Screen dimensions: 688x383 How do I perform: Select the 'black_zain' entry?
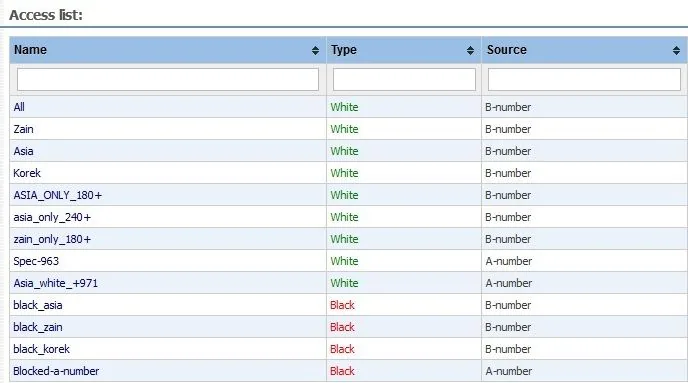(x=38, y=327)
